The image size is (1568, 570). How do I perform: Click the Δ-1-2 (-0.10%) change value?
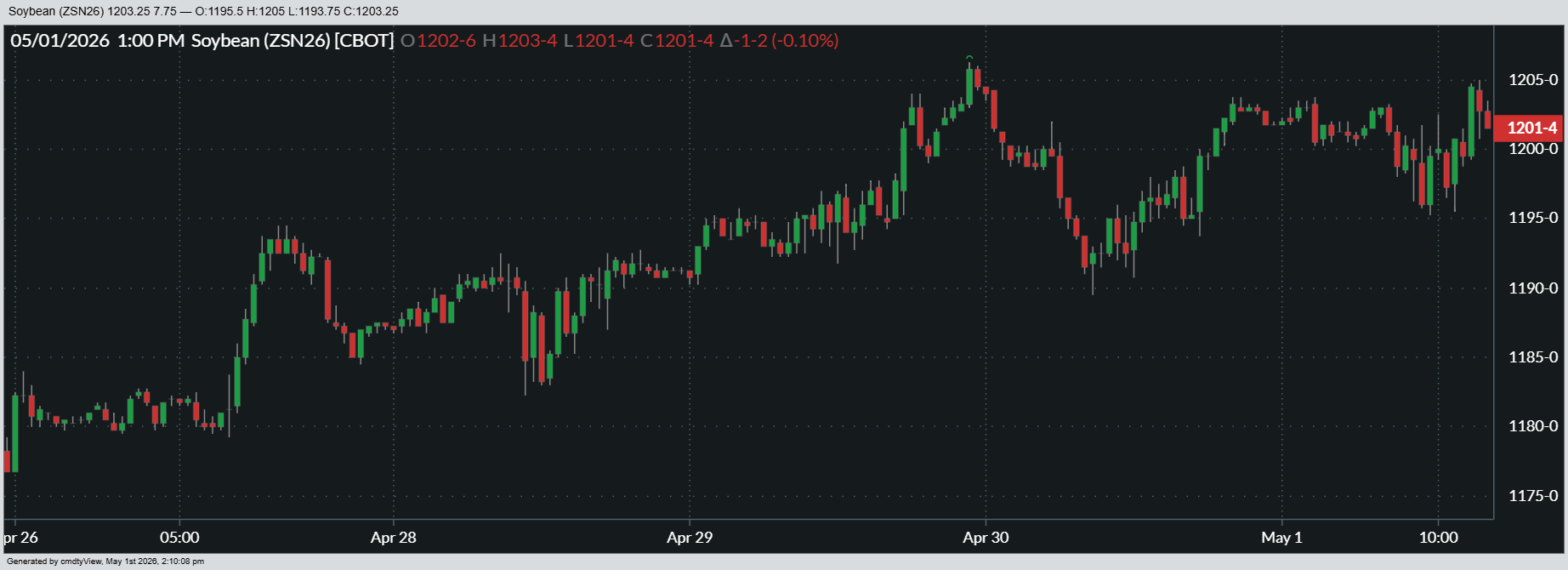[x=779, y=40]
